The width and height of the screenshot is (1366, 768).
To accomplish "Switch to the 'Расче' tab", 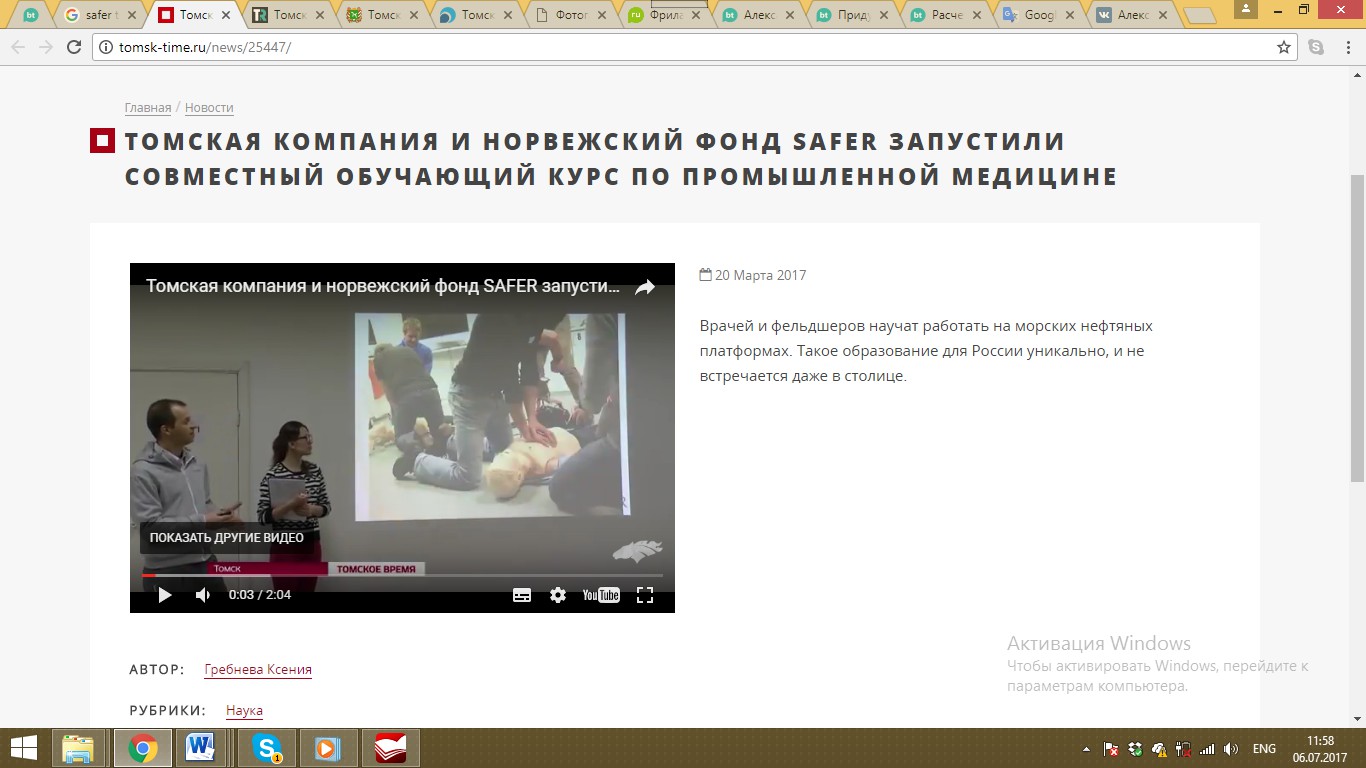I will (x=945, y=15).
